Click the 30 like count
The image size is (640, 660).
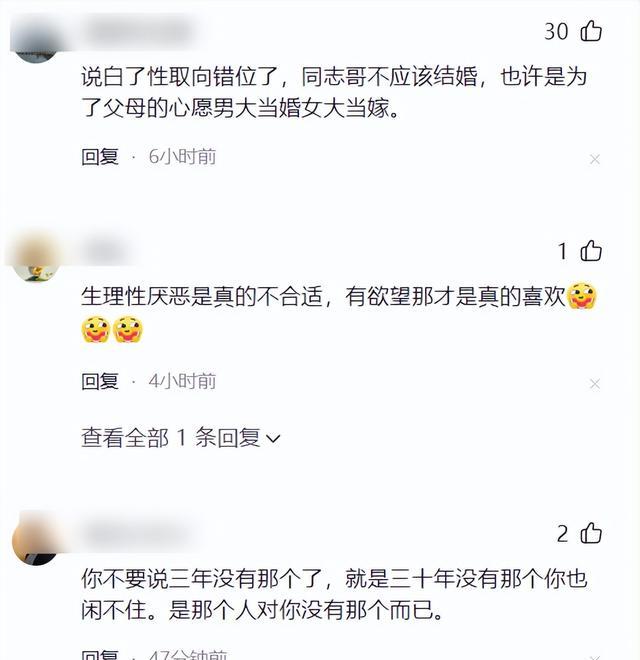(x=556, y=32)
